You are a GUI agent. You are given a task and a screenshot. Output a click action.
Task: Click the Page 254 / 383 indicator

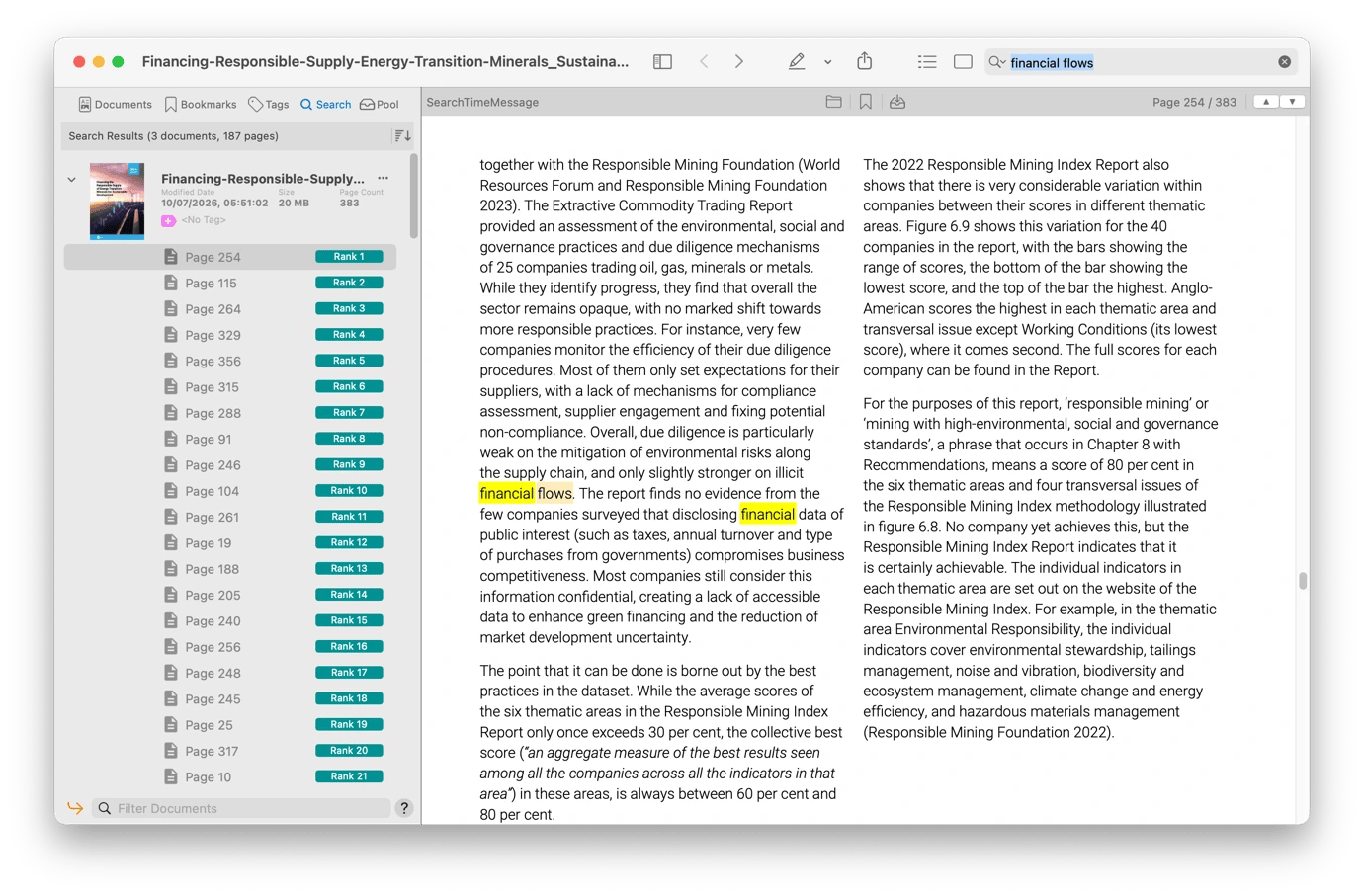click(x=1194, y=102)
